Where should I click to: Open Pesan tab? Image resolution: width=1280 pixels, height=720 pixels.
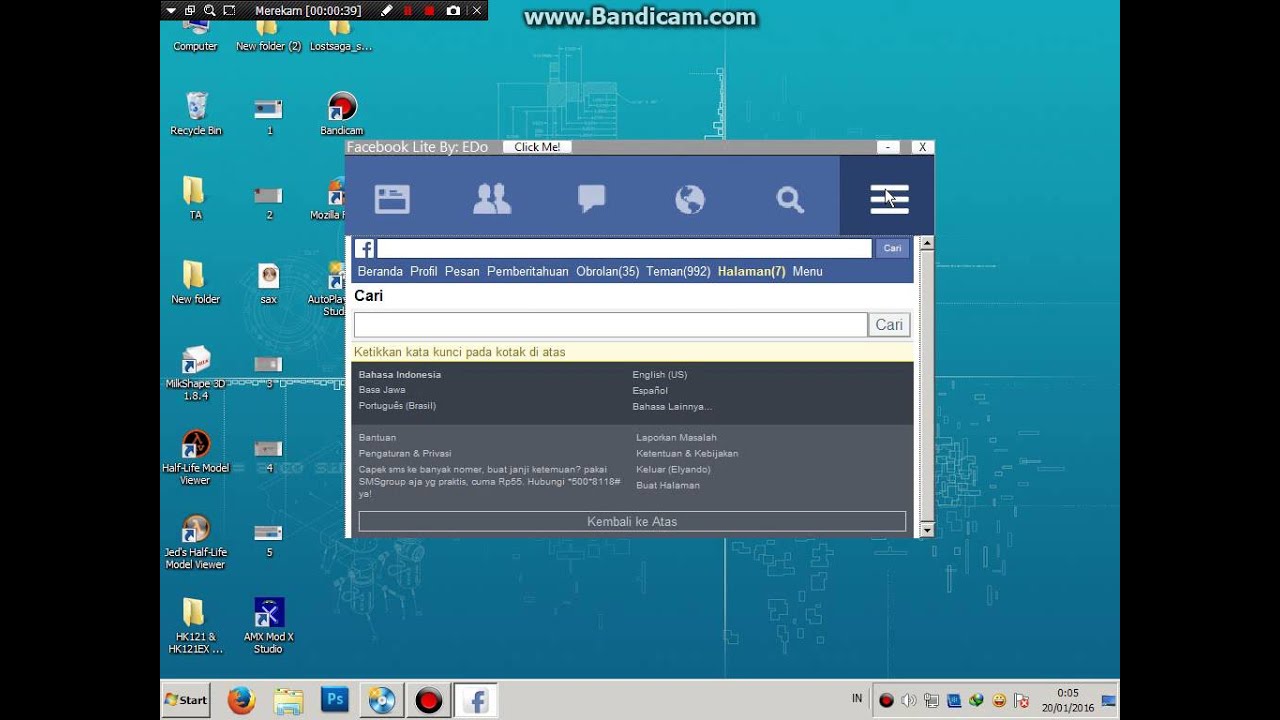(x=462, y=271)
